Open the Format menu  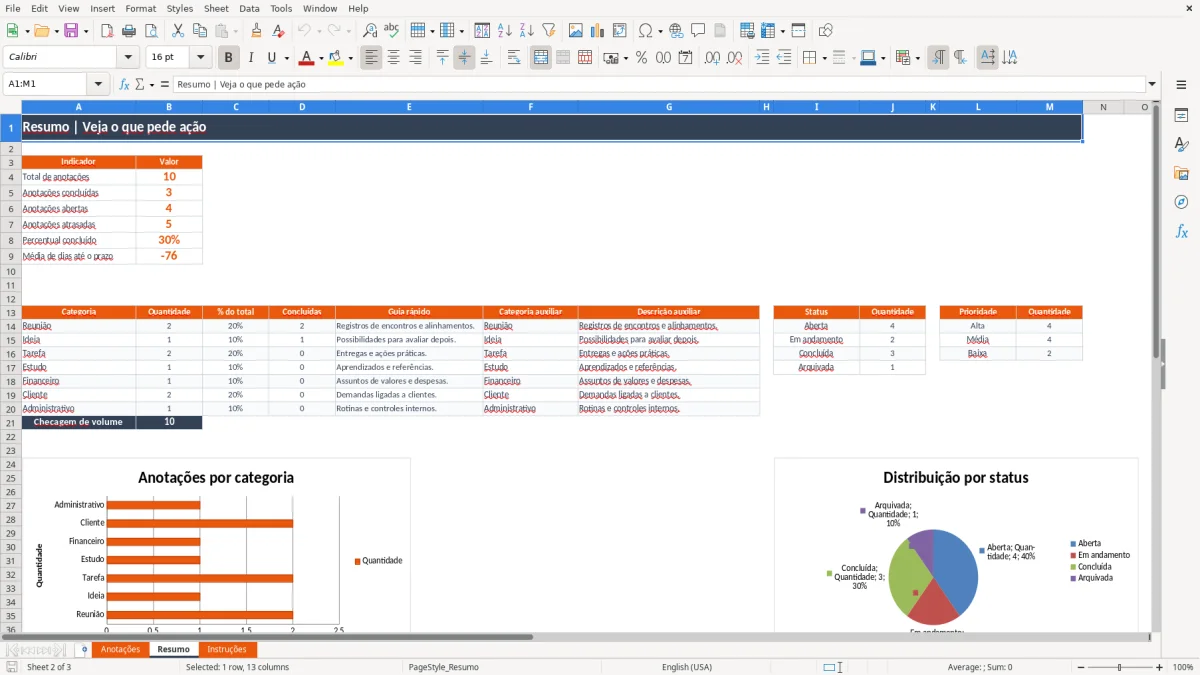tap(140, 8)
